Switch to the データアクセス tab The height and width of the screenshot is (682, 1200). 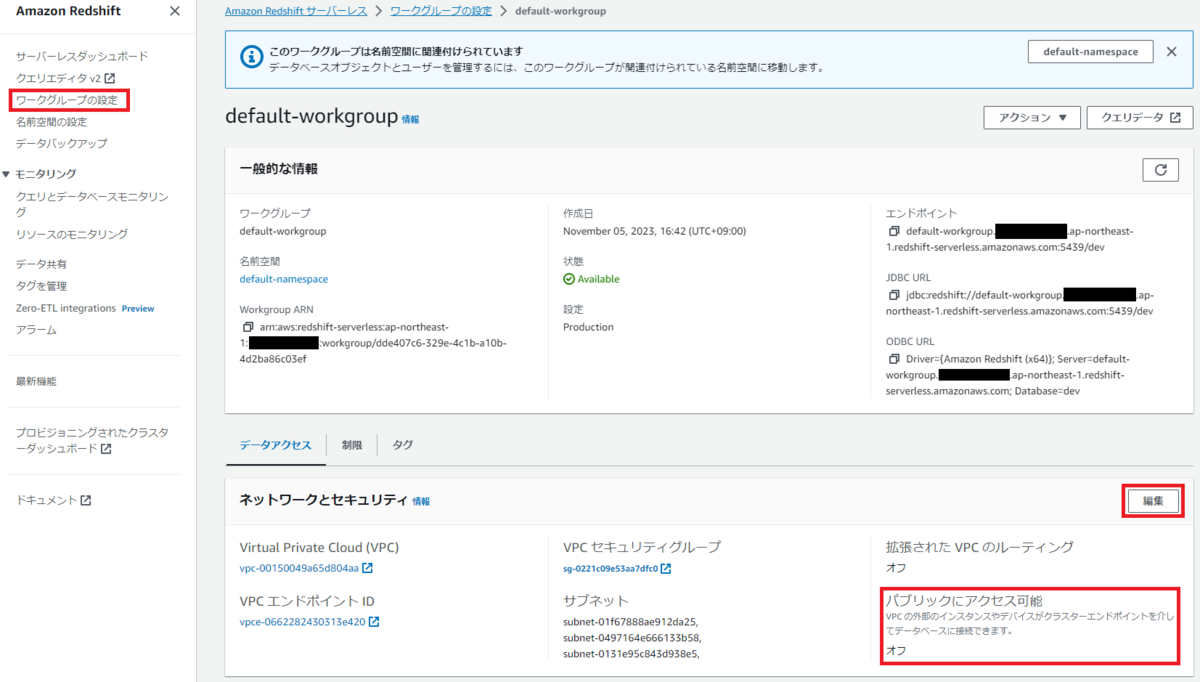pyautogui.click(x=276, y=445)
